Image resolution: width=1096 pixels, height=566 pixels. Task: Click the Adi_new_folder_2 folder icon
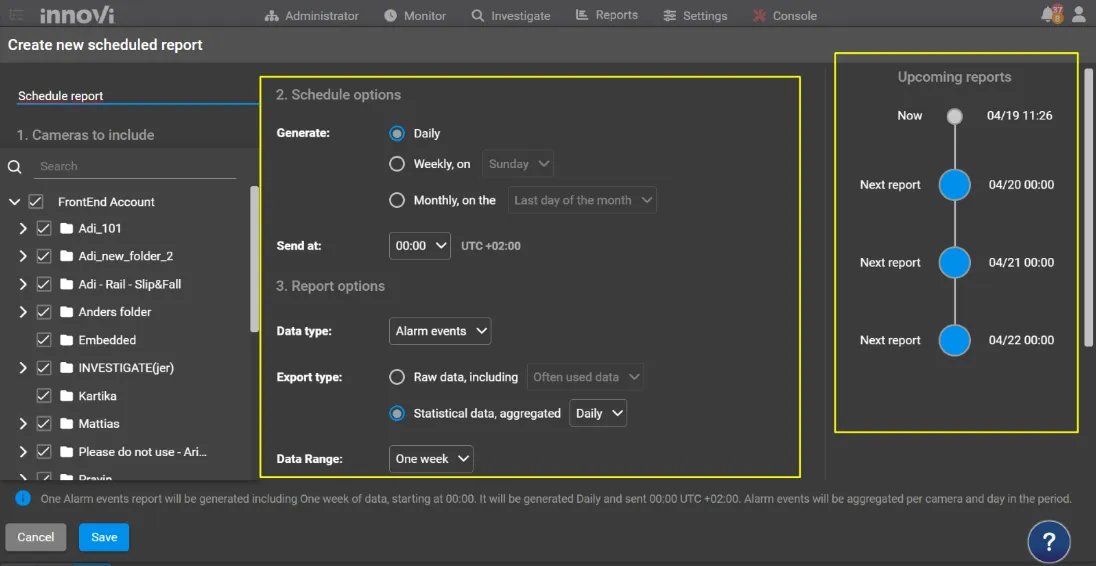[x=66, y=256]
